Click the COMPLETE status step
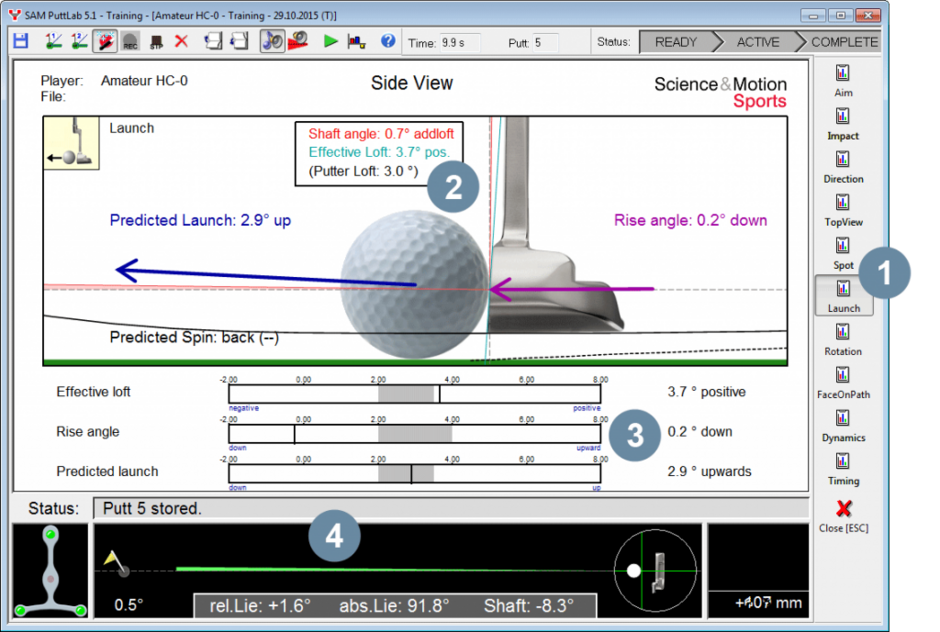The image size is (940, 632). click(x=843, y=42)
